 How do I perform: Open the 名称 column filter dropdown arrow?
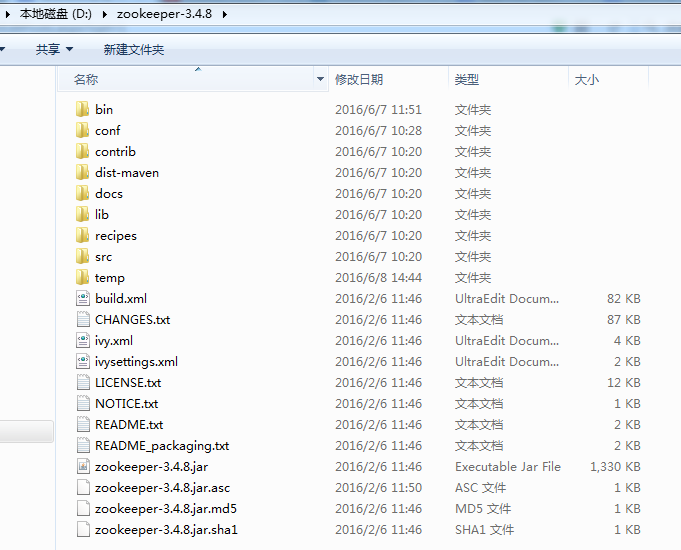pos(321,79)
